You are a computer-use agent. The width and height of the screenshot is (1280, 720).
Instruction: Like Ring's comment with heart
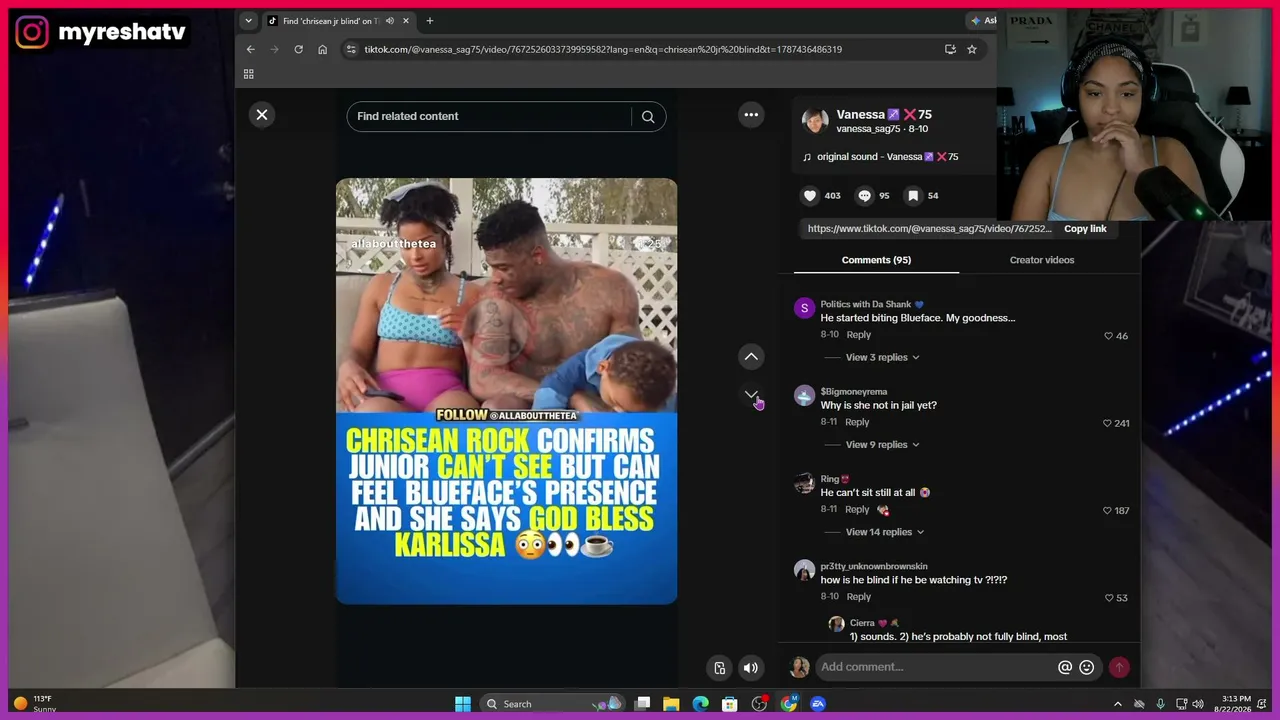pos(1108,510)
